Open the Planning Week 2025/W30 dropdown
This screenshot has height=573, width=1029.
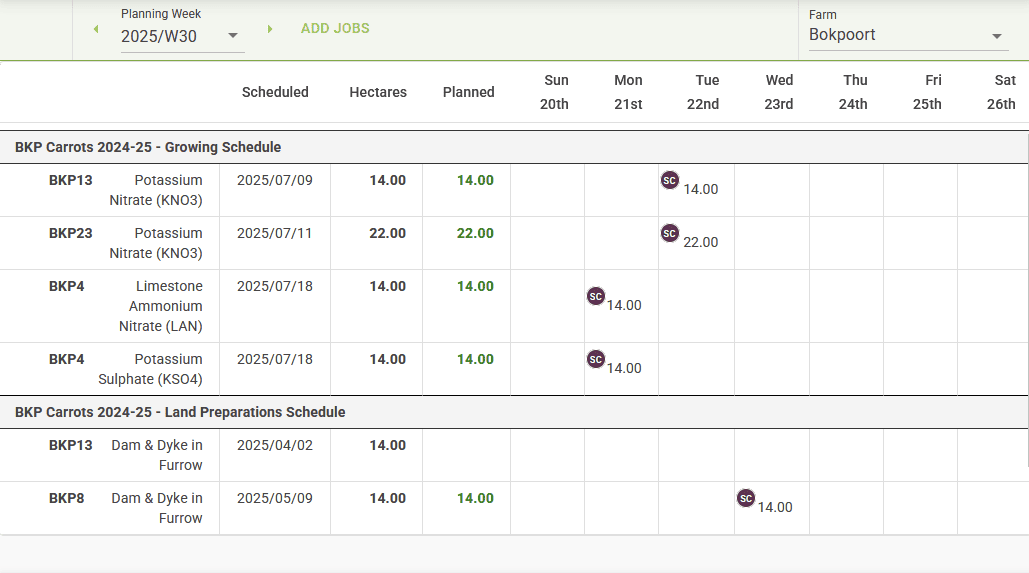(182, 37)
